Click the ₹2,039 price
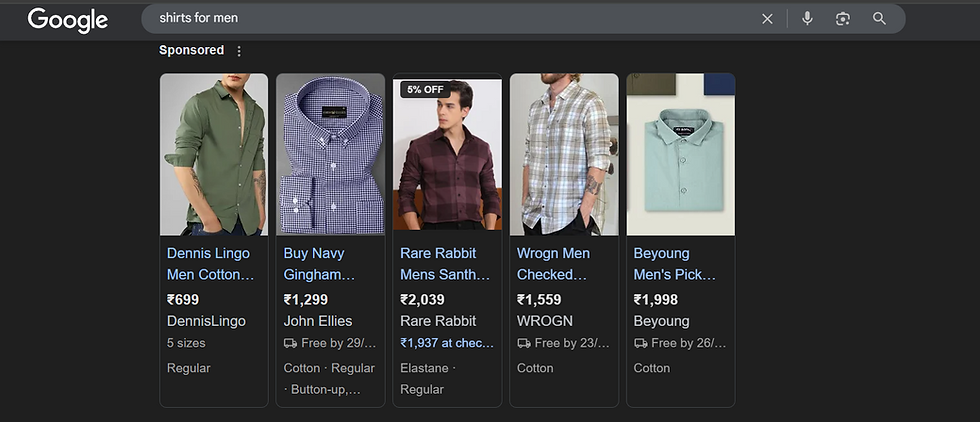Viewport: 980px width, 422px height. (x=422, y=300)
